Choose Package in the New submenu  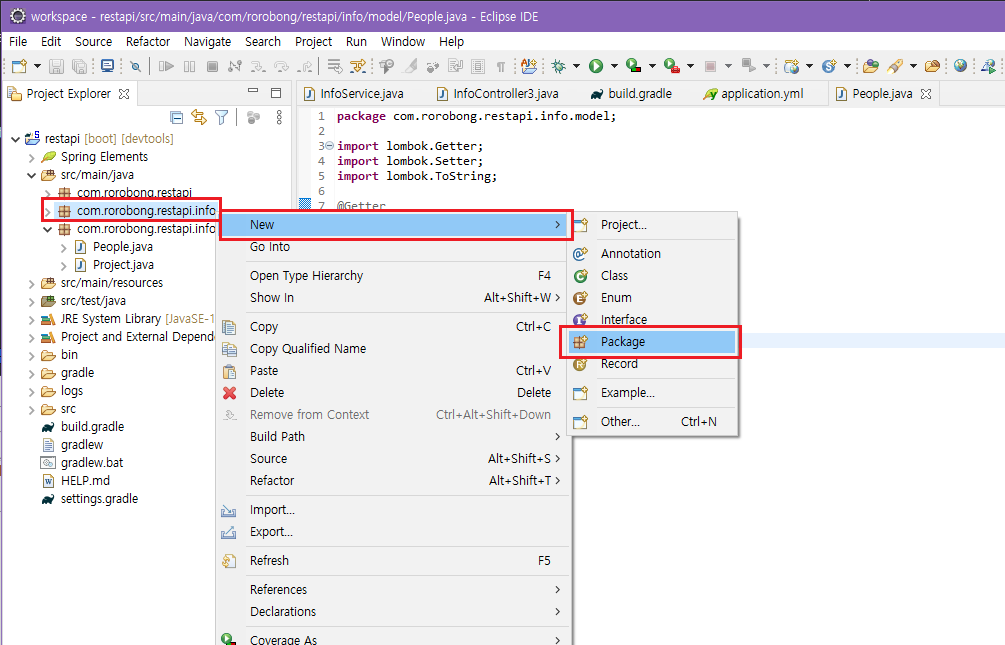point(653,342)
